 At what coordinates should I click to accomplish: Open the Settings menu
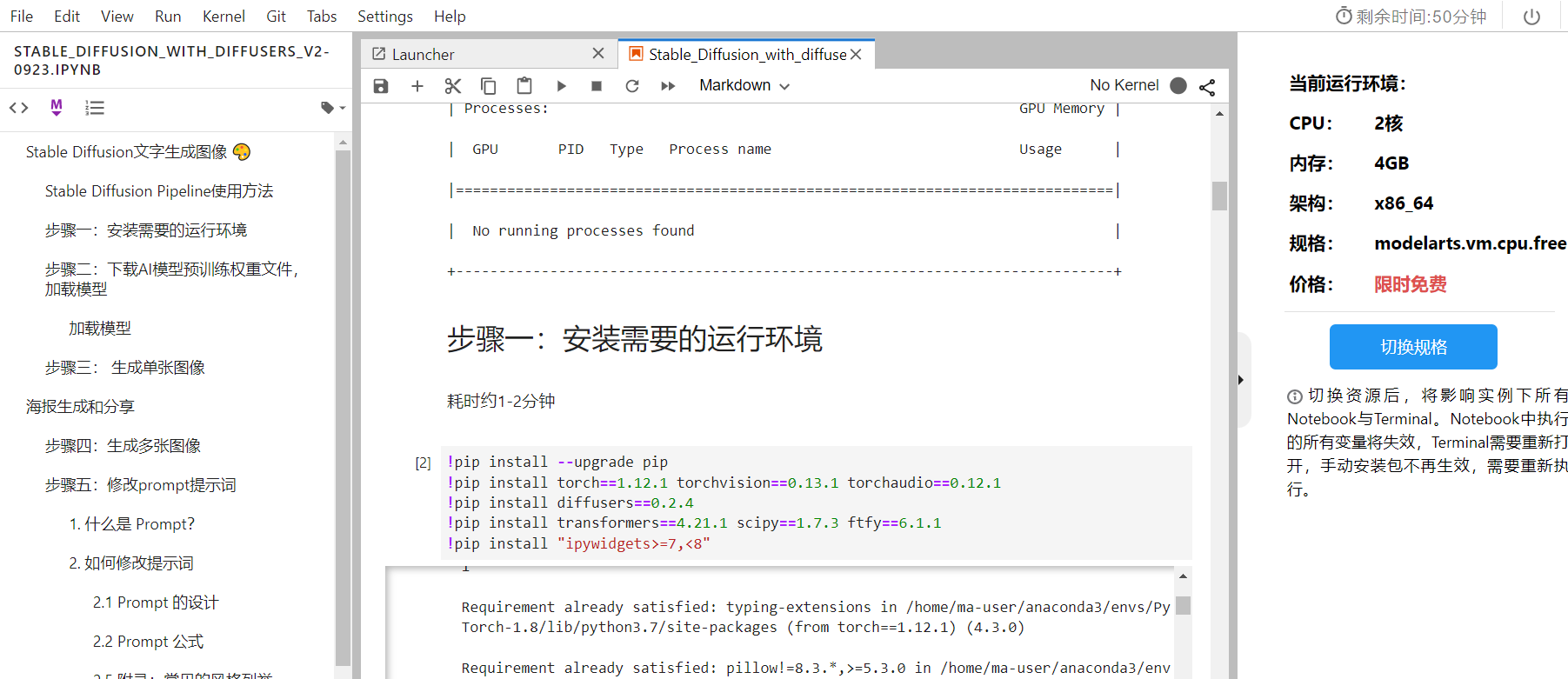[385, 17]
